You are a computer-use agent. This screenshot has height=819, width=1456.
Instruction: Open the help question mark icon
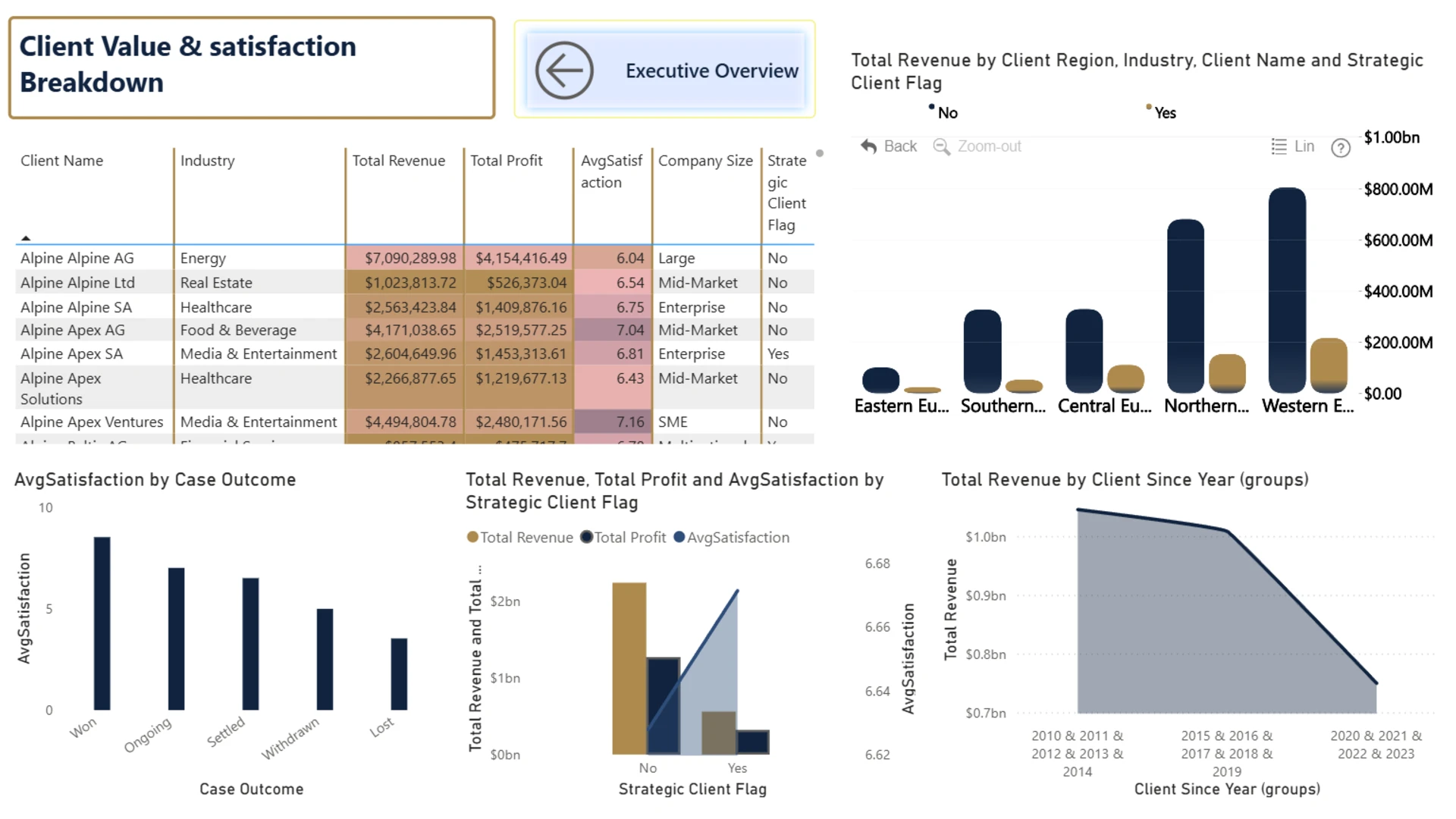point(1341,148)
